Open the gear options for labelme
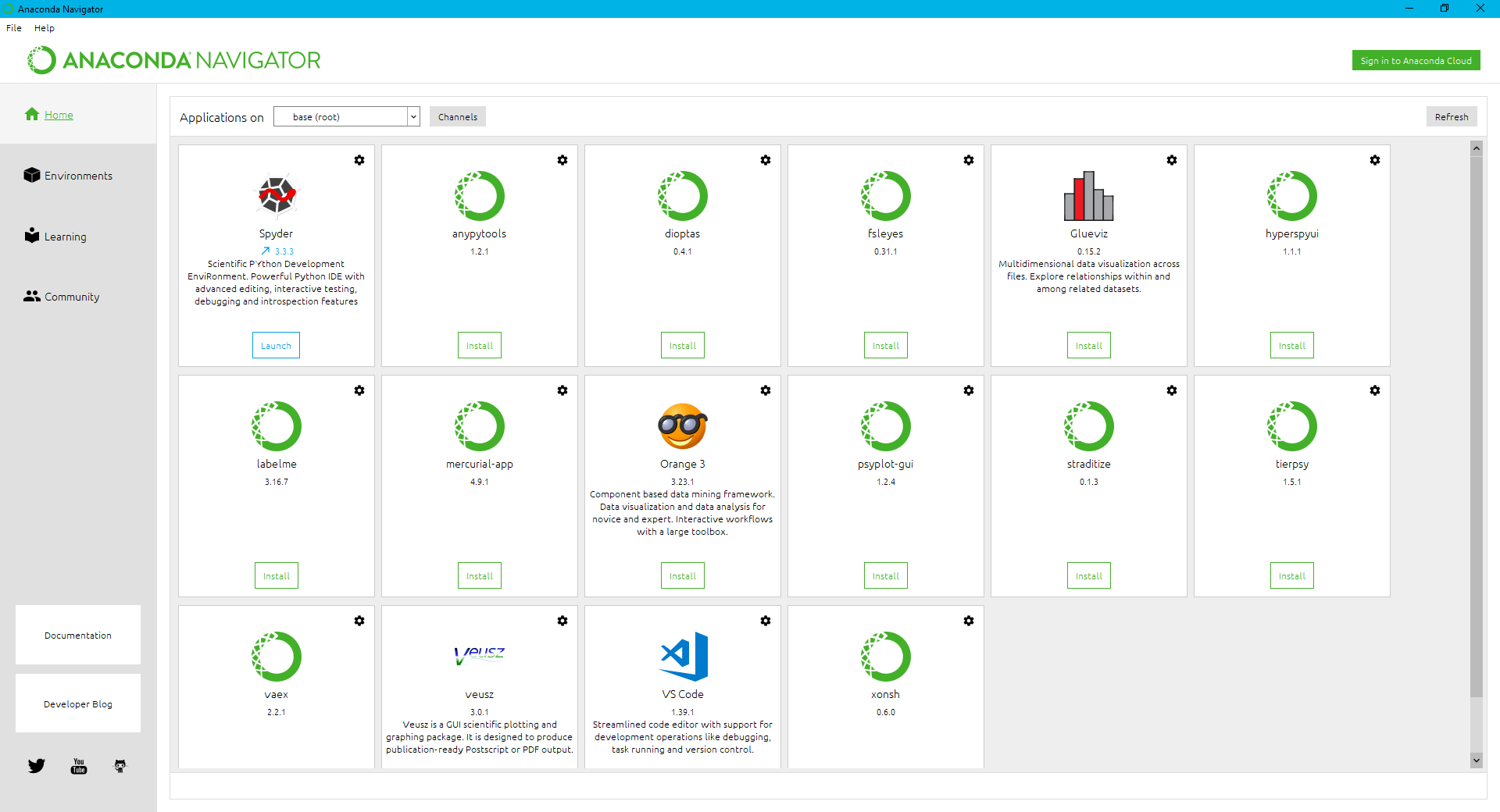This screenshot has width=1500, height=812. [359, 390]
